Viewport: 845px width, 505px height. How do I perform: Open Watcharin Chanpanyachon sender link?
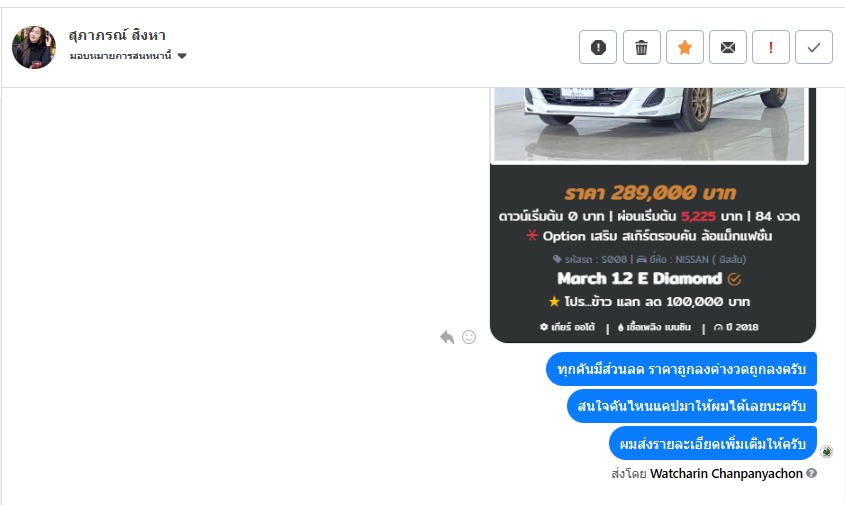(726, 473)
